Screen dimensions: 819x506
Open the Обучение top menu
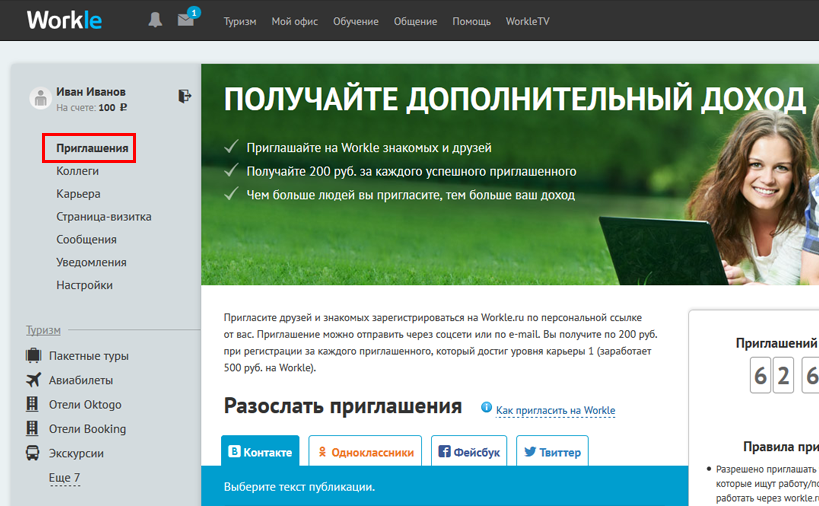click(x=356, y=21)
